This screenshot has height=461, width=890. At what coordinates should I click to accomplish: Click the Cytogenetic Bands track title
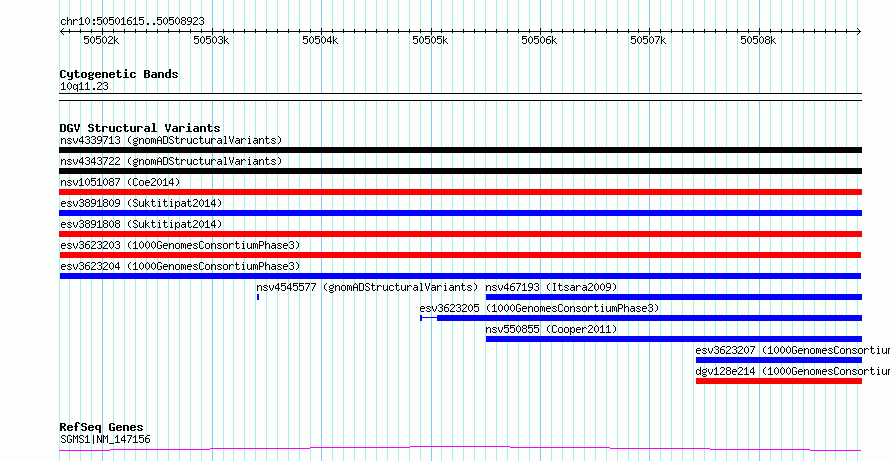pyautogui.click(x=119, y=74)
